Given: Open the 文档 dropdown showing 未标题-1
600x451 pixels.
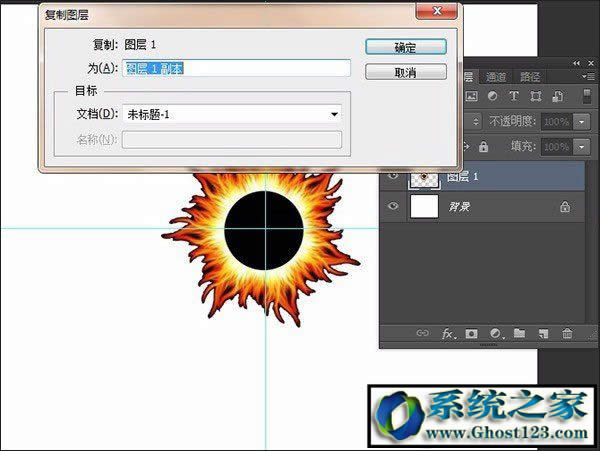Looking at the screenshot, I should point(231,114).
